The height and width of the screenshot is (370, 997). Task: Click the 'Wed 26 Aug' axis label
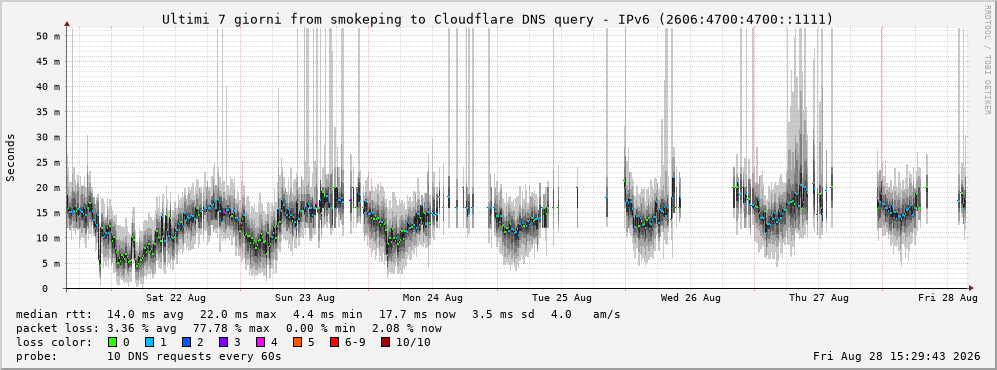(691, 298)
